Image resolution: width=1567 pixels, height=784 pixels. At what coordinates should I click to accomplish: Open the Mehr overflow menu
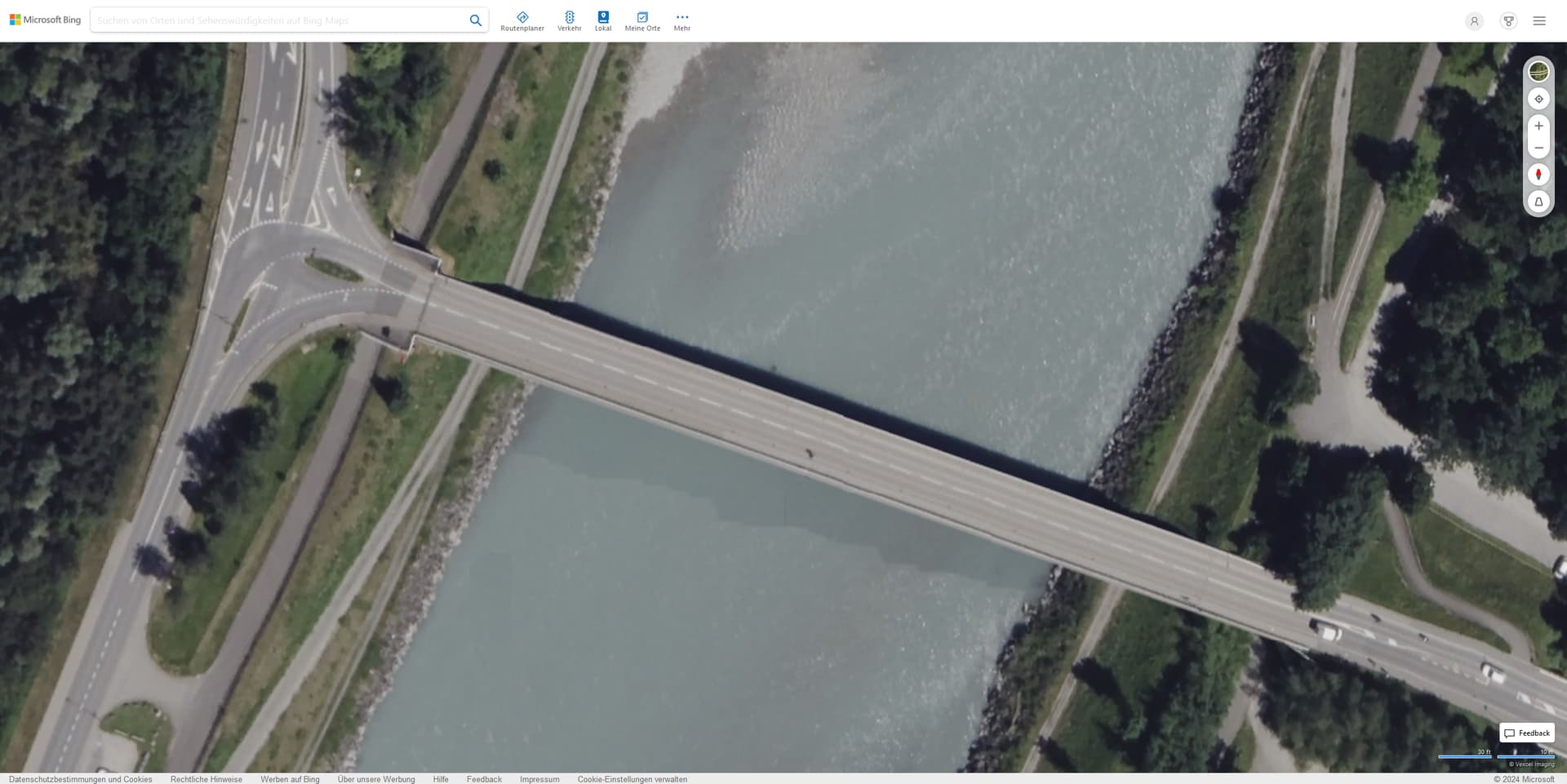click(x=681, y=20)
